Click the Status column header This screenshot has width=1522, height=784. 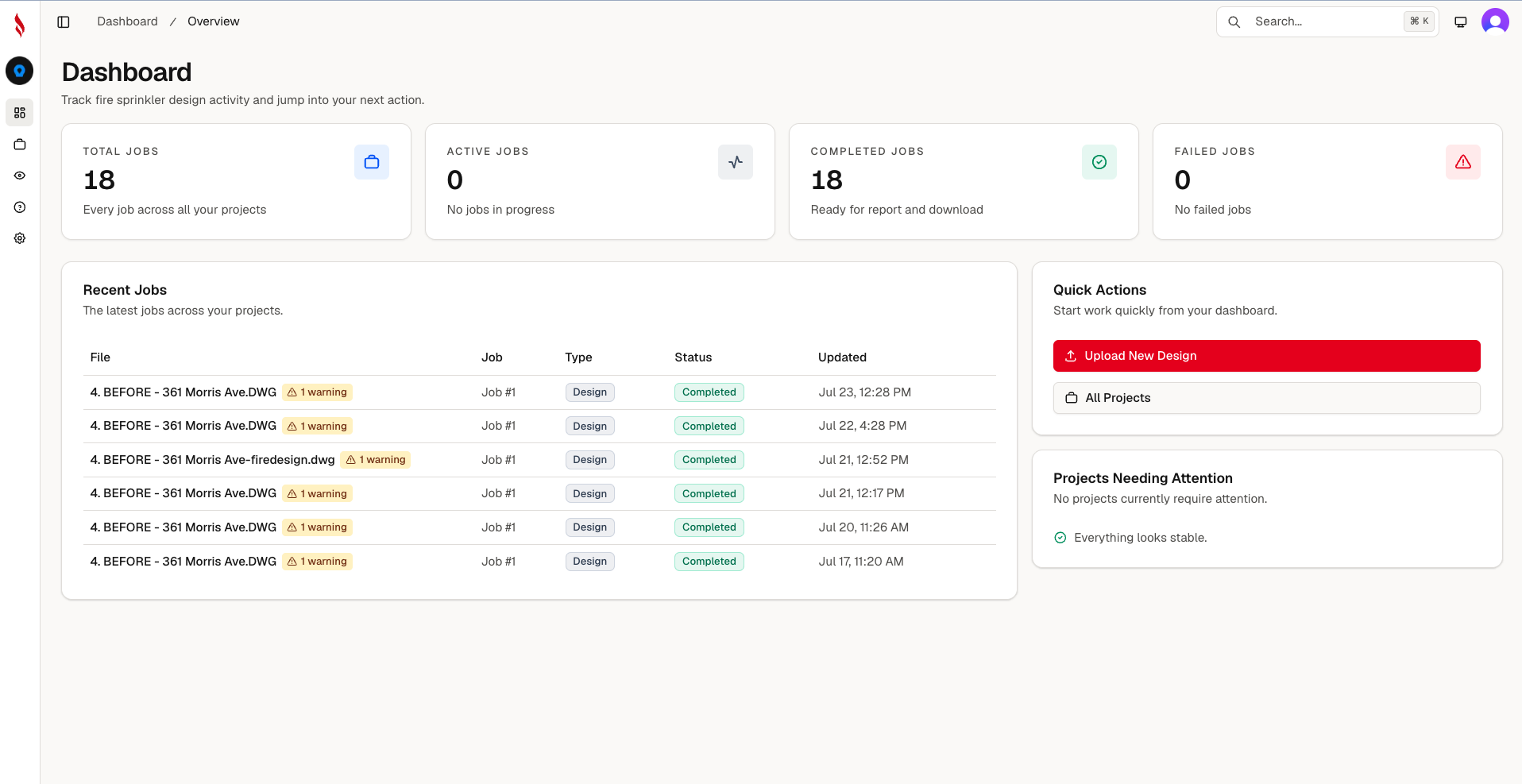coord(693,357)
